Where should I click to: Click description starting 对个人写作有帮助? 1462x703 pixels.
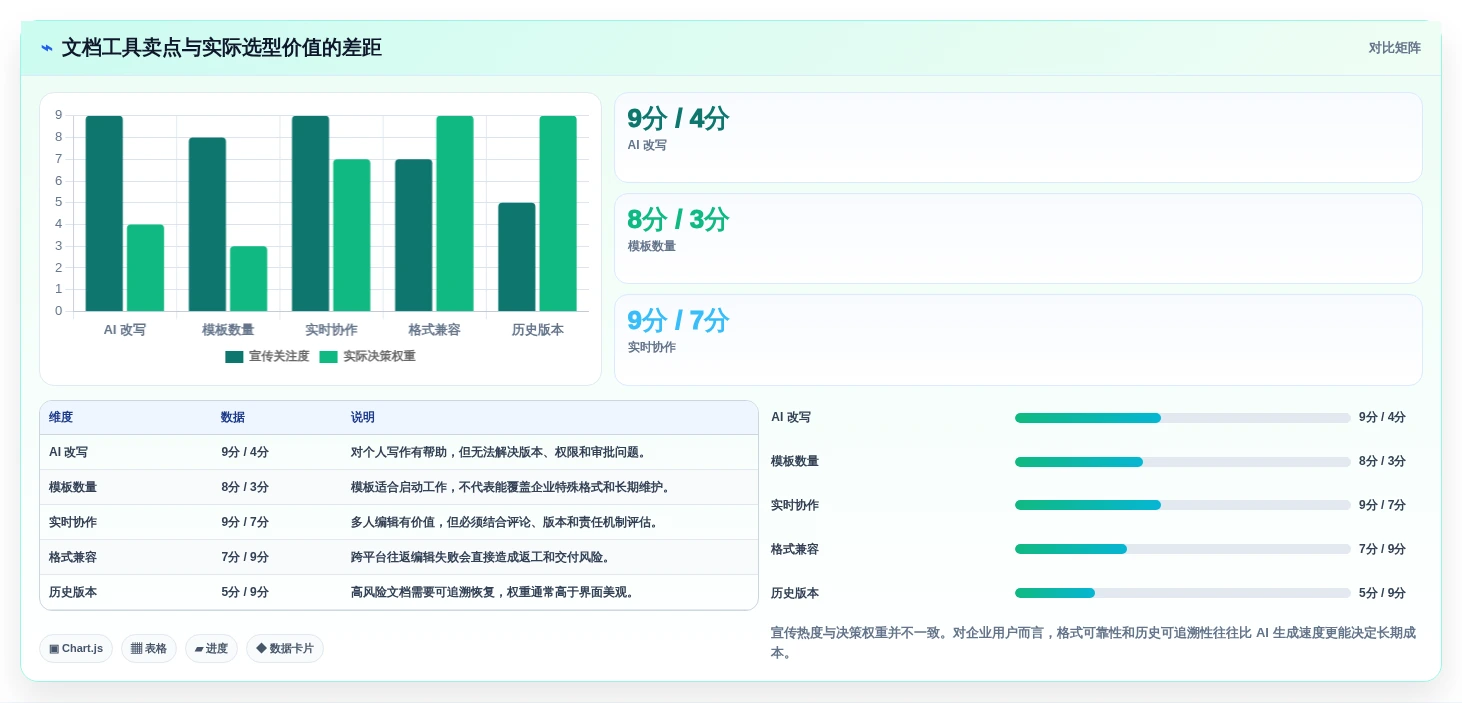[498, 452]
